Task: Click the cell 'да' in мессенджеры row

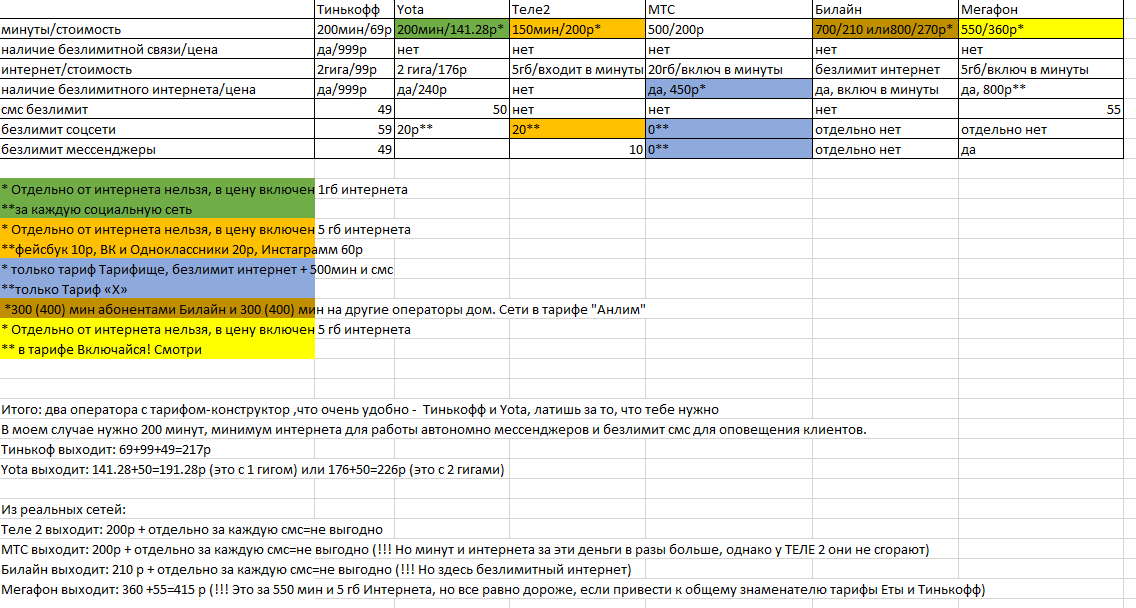Action: click(1041, 149)
